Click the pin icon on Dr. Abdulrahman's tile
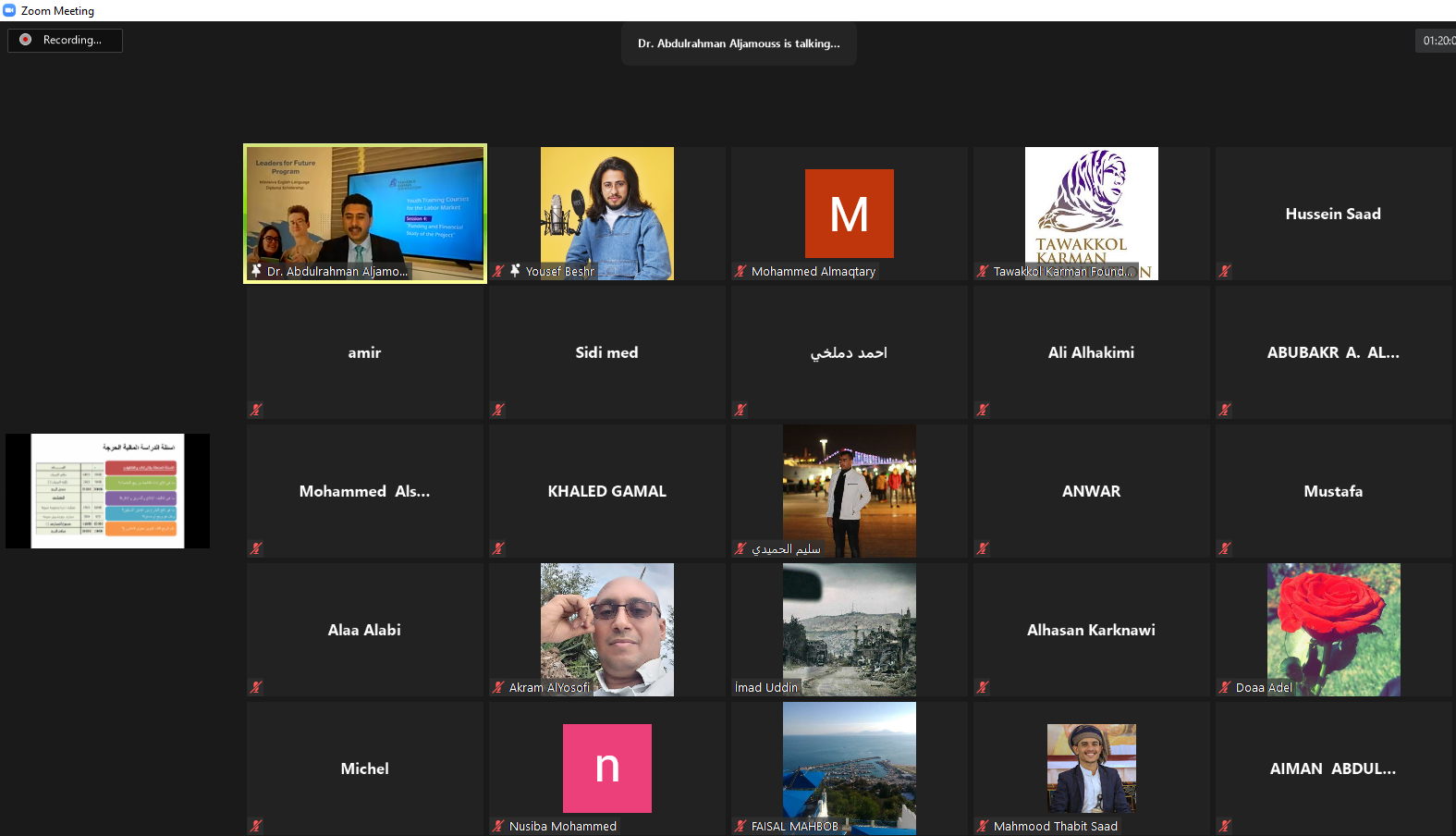The image size is (1456, 836). (256, 271)
